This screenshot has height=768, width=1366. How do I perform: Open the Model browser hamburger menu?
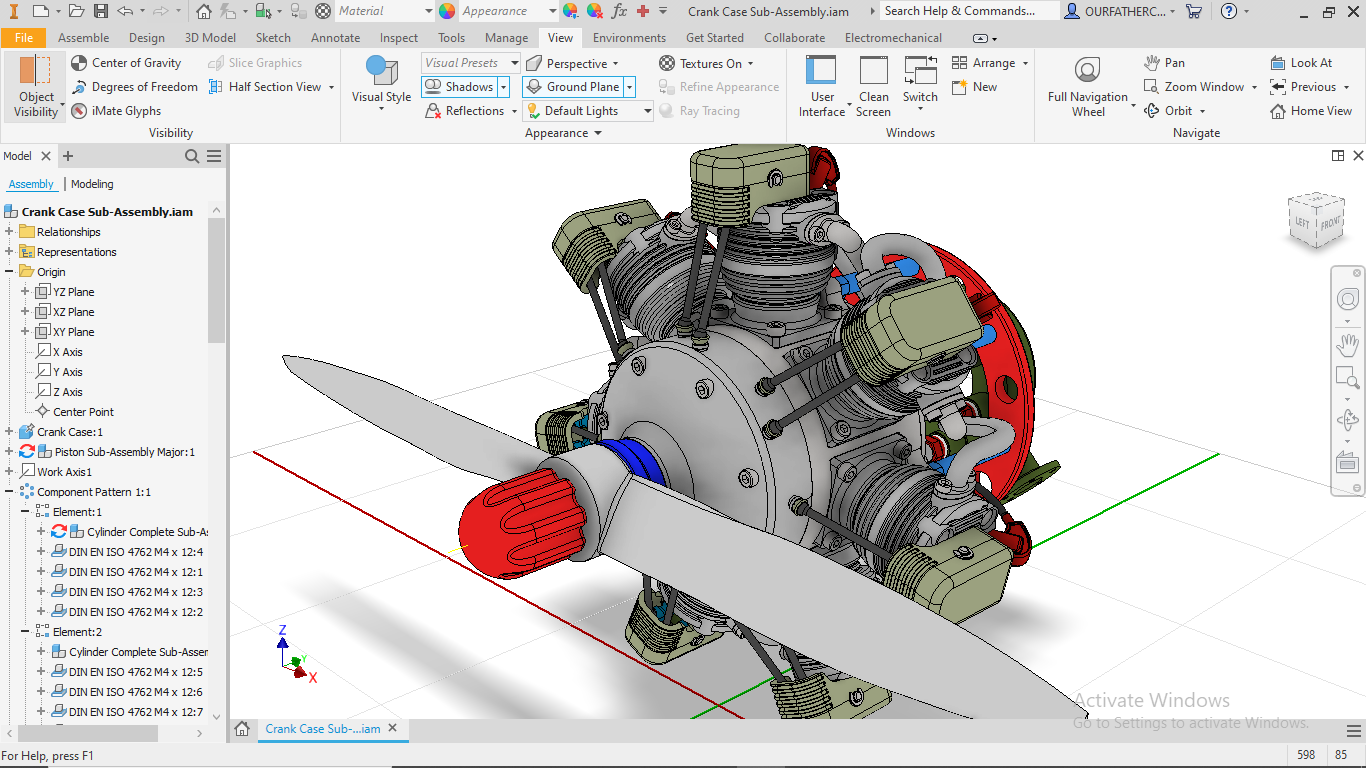tap(214, 156)
